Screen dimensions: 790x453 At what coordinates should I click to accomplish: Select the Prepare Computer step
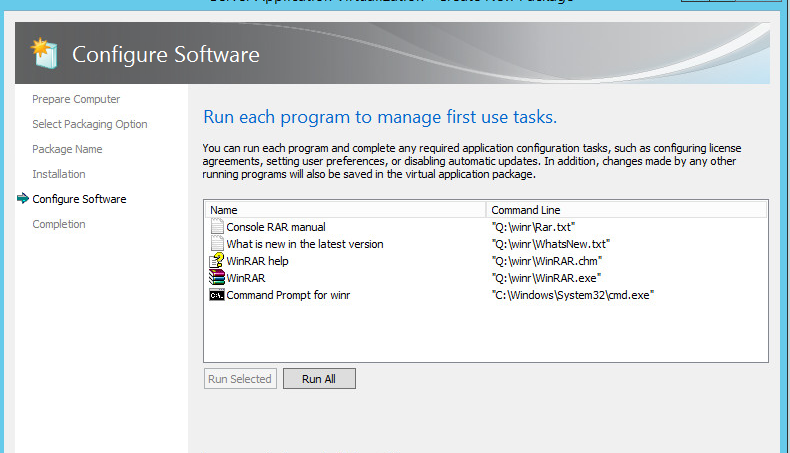click(x=76, y=99)
